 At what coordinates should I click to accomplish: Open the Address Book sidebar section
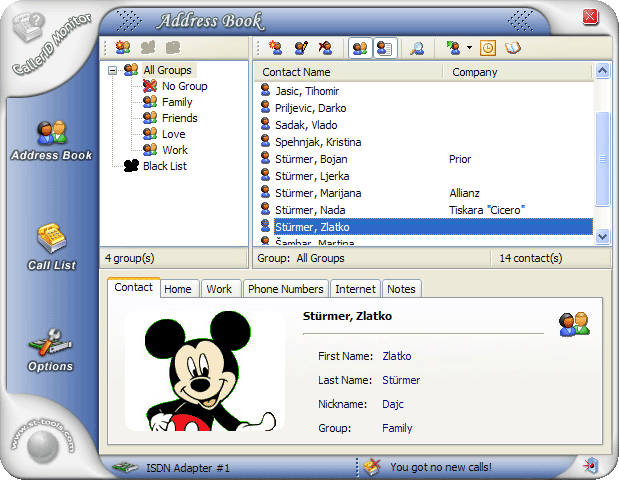52,141
